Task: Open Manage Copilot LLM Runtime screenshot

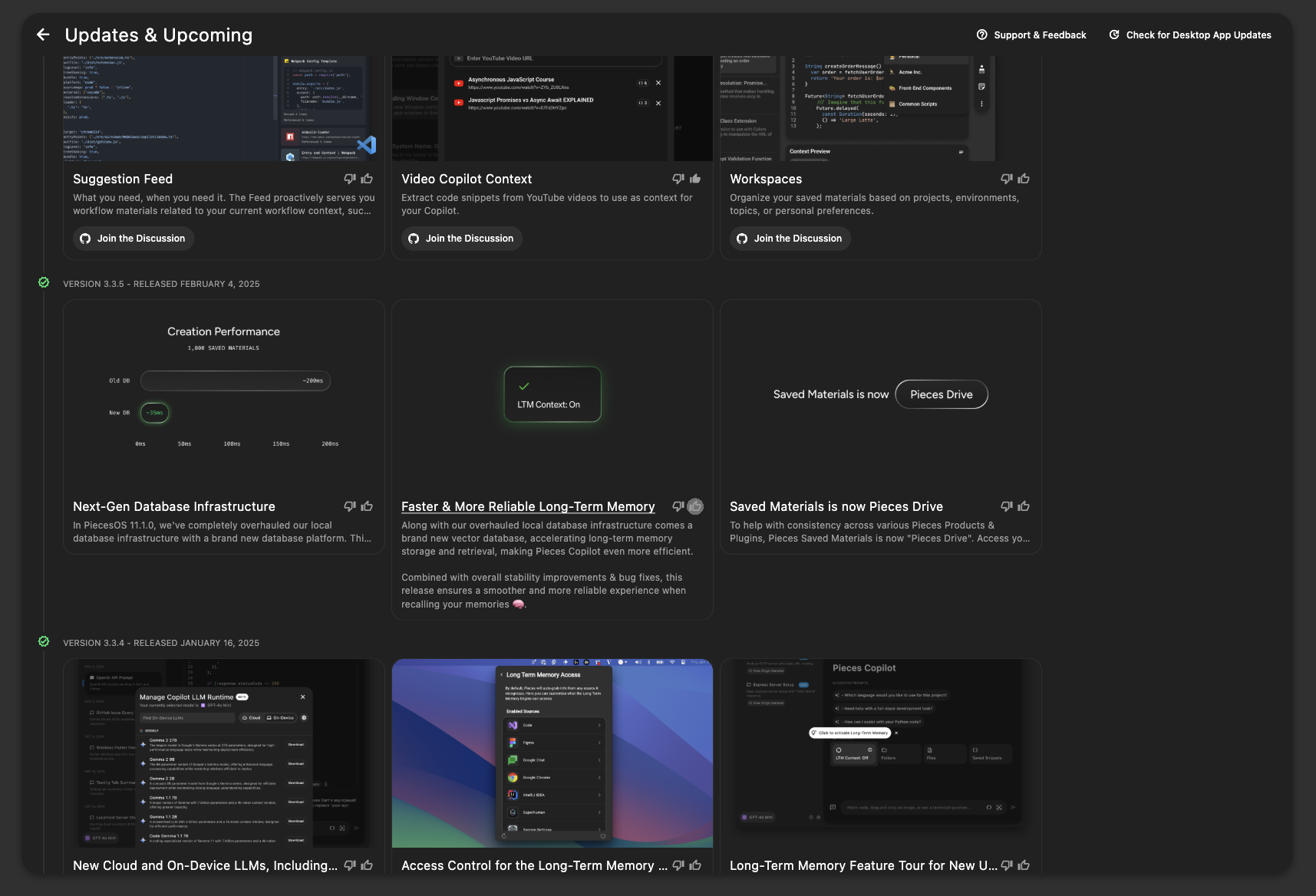Action: (224, 753)
